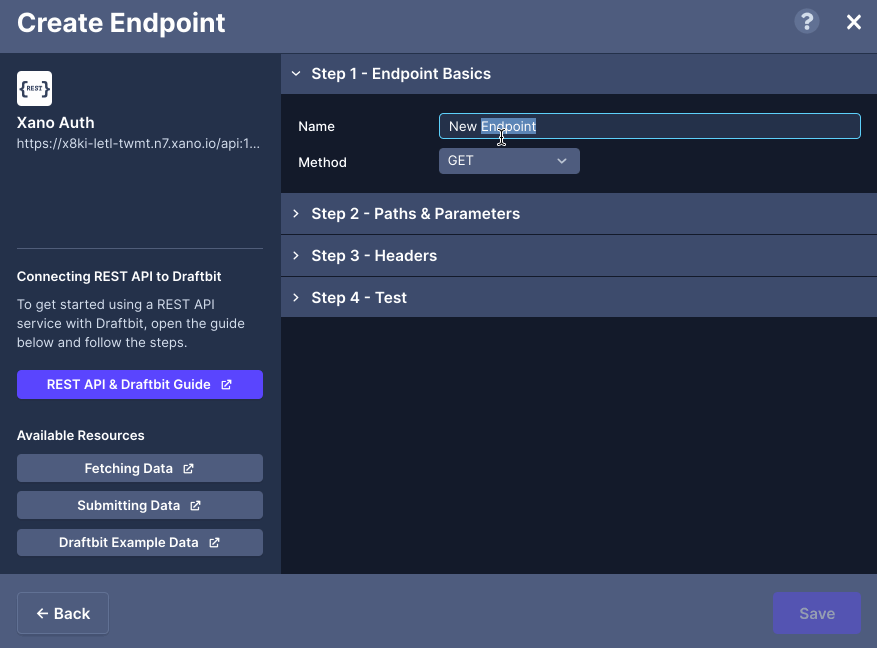Collapse Step 1 - Endpoint Basics section
The height and width of the screenshot is (648, 877).
pyautogui.click(x=579, y=74)
